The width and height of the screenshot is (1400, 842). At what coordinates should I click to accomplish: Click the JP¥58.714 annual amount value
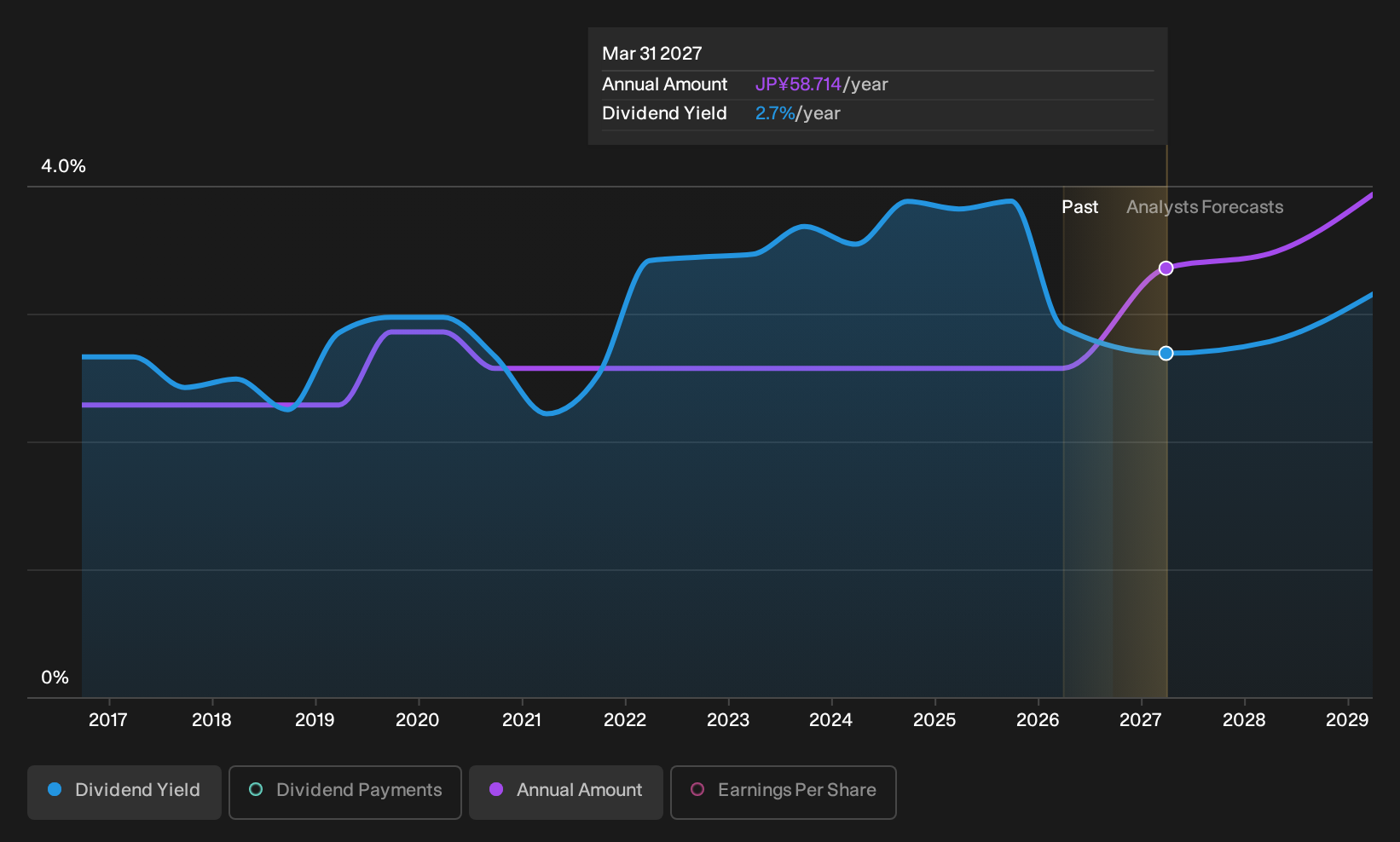(798, 84)
